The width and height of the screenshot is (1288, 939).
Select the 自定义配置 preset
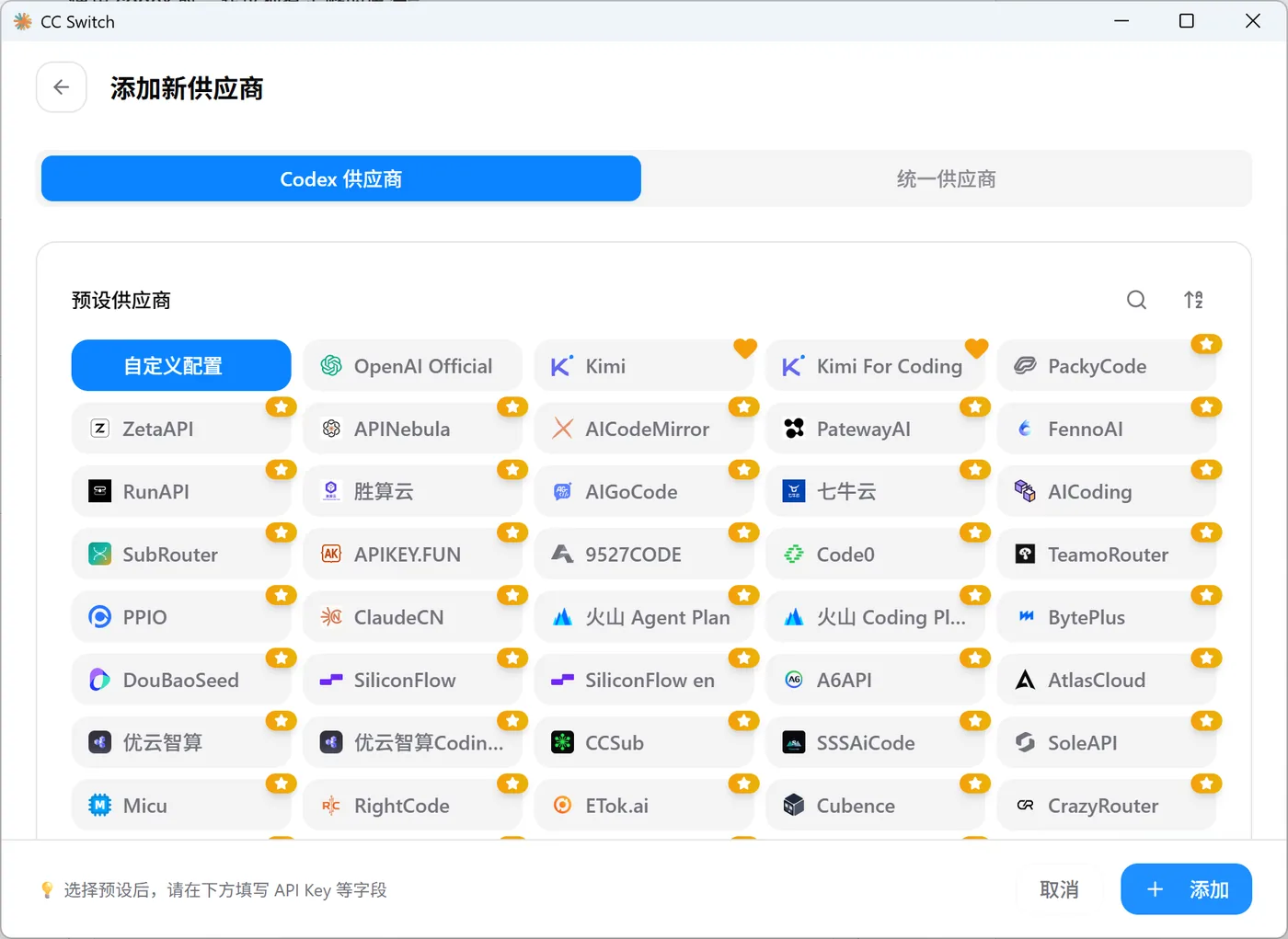[x=181, y=366]
